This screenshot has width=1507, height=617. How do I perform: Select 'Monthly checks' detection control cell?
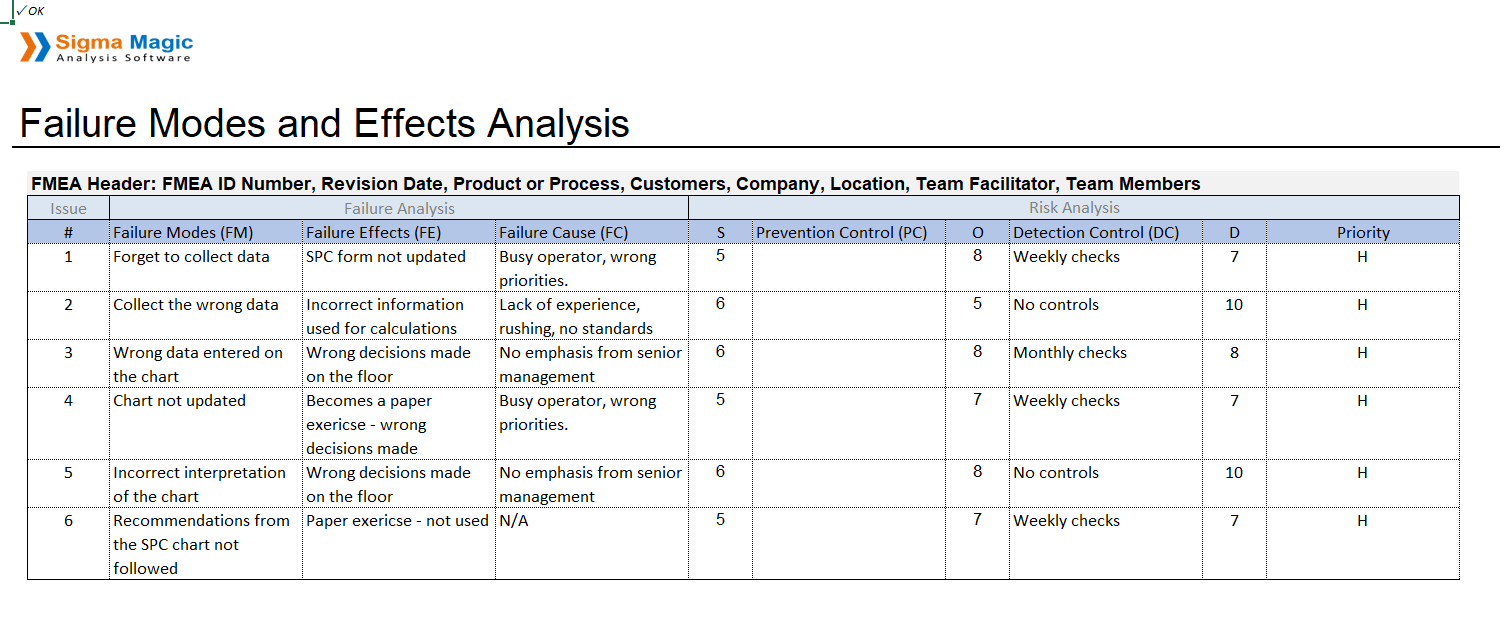pos(1106,364)
